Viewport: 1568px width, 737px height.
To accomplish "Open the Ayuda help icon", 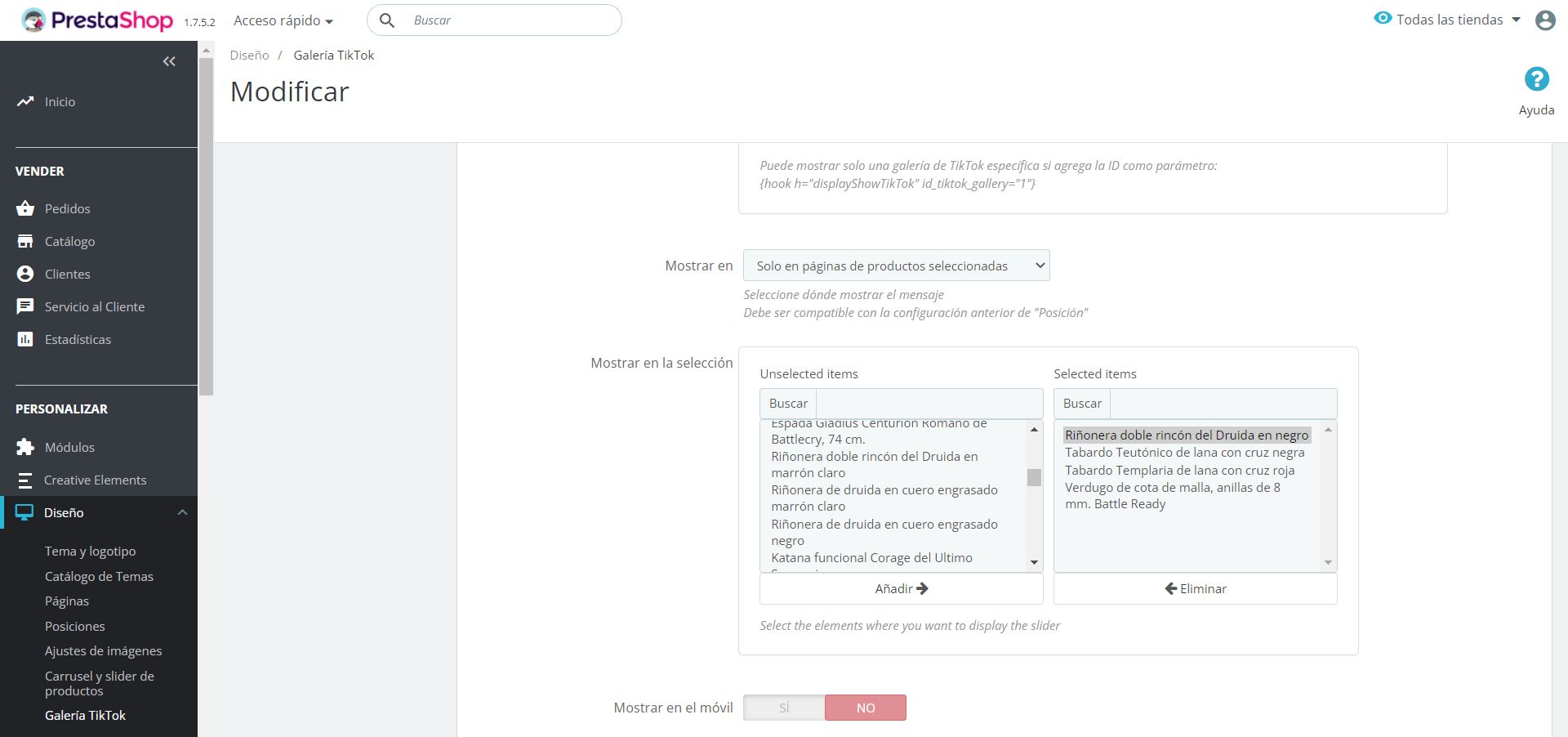I will coord(1536,79).
